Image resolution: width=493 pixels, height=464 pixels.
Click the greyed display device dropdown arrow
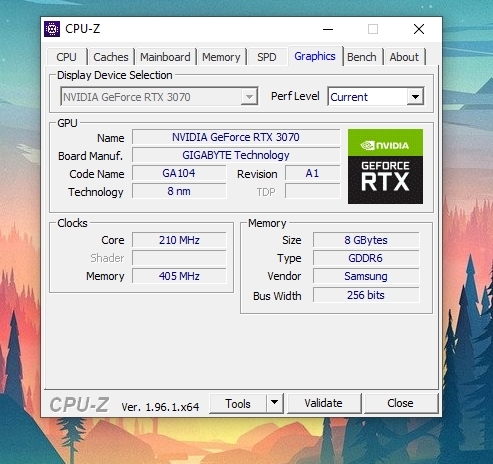(249, 97)
